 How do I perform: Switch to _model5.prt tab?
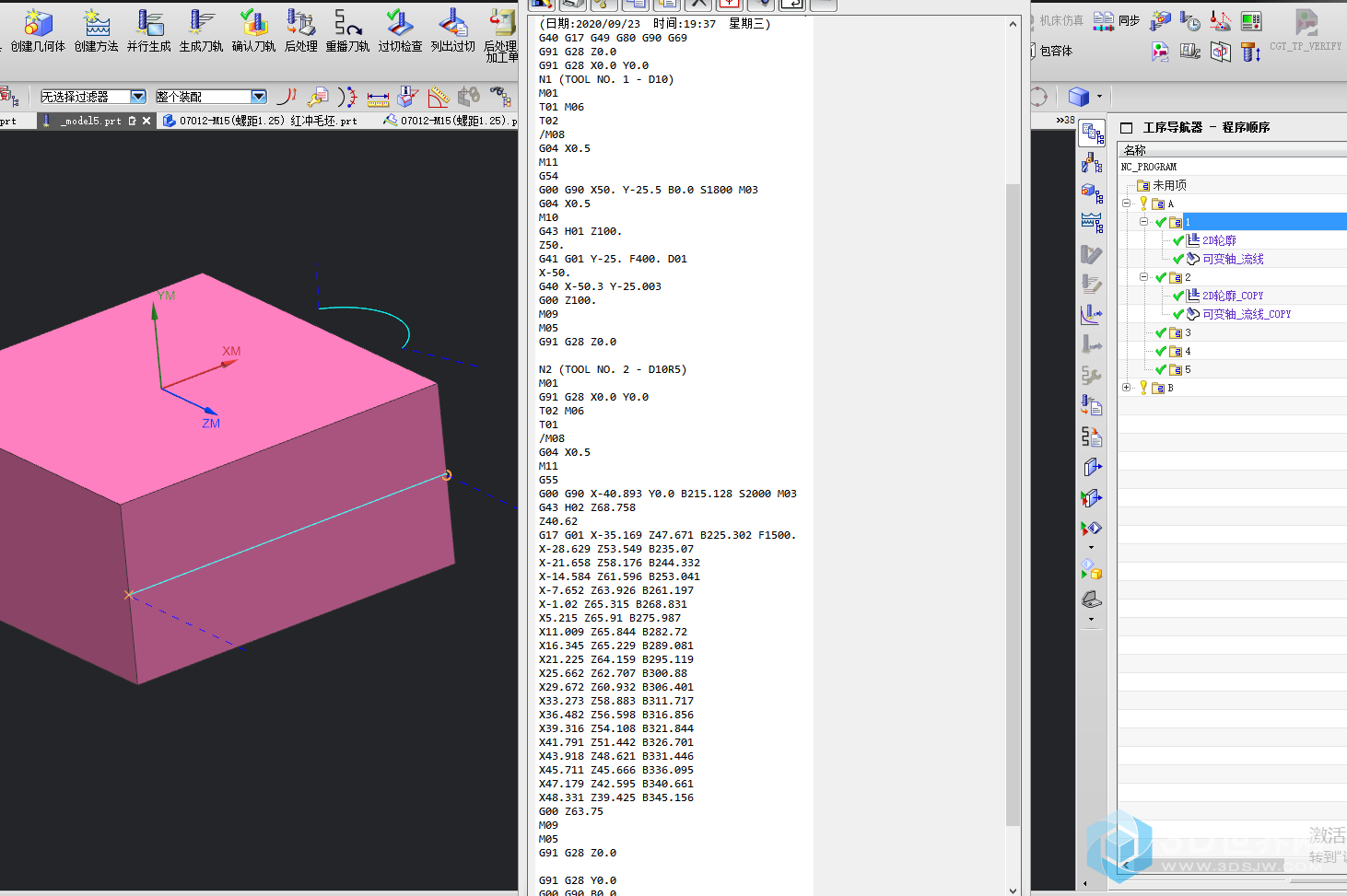[91, 121]
